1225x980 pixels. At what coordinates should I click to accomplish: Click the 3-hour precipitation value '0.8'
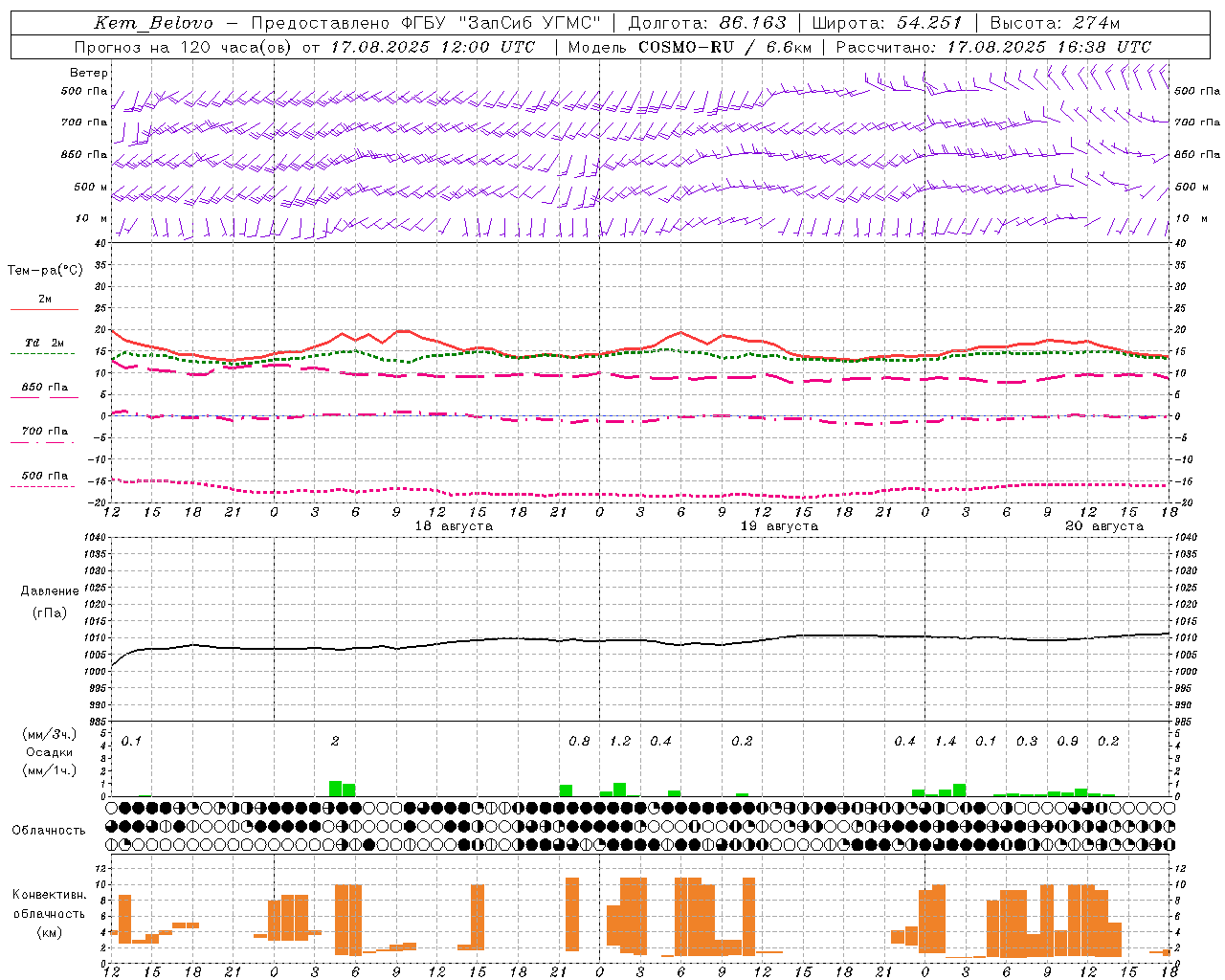pos(579,742)
